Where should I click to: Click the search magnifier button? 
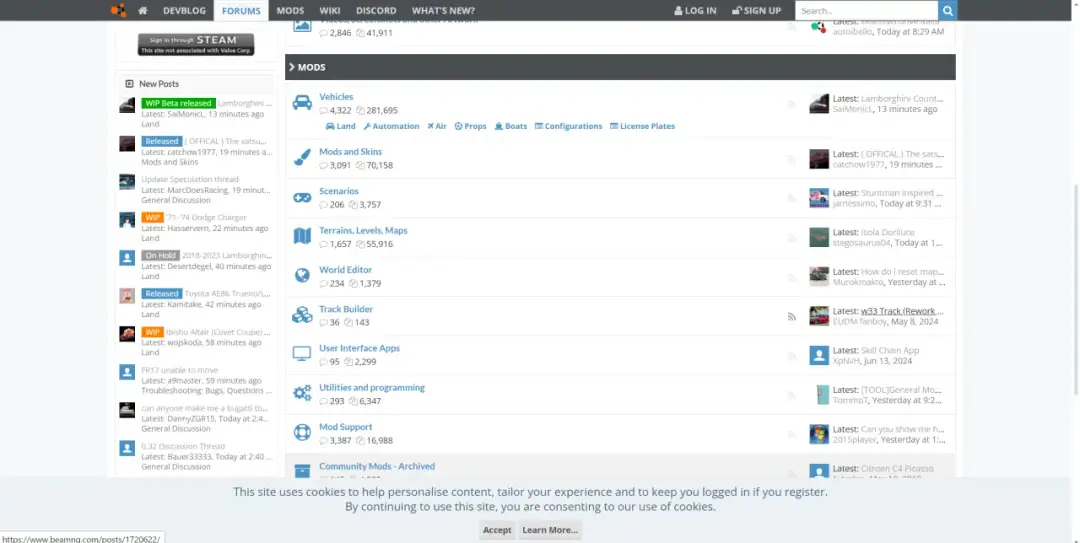947,10
